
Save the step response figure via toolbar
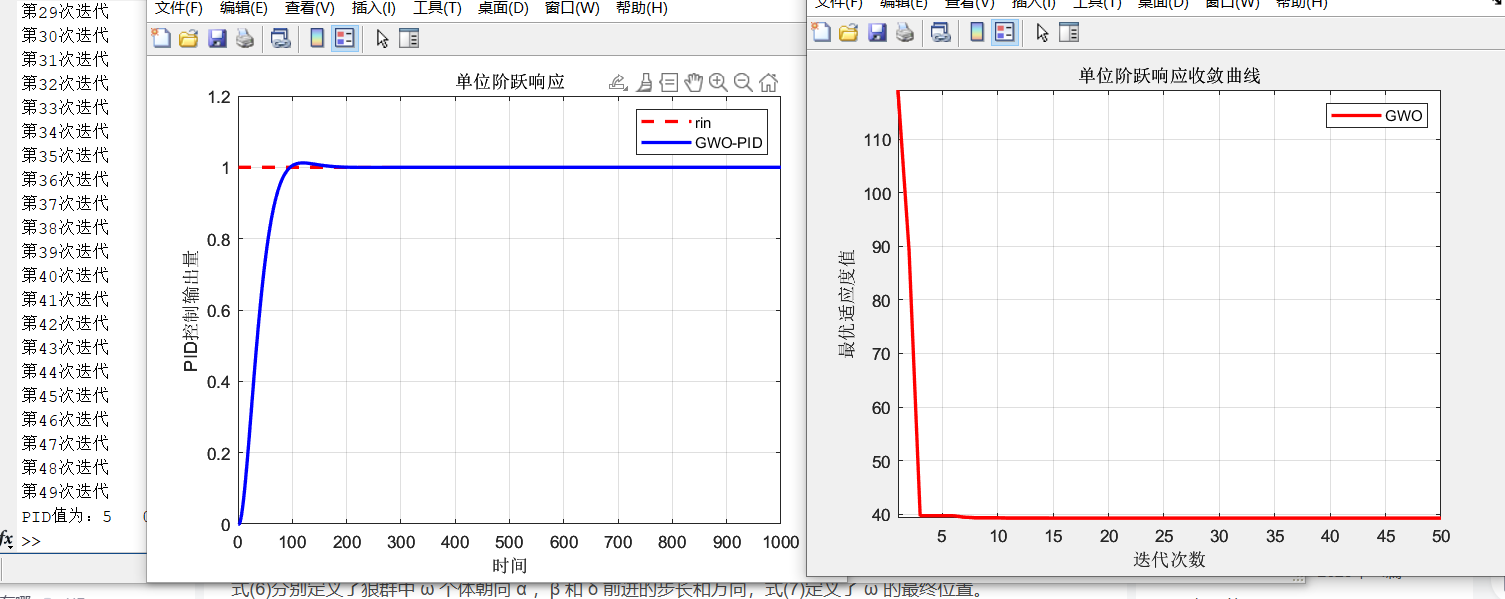point(216,39)
